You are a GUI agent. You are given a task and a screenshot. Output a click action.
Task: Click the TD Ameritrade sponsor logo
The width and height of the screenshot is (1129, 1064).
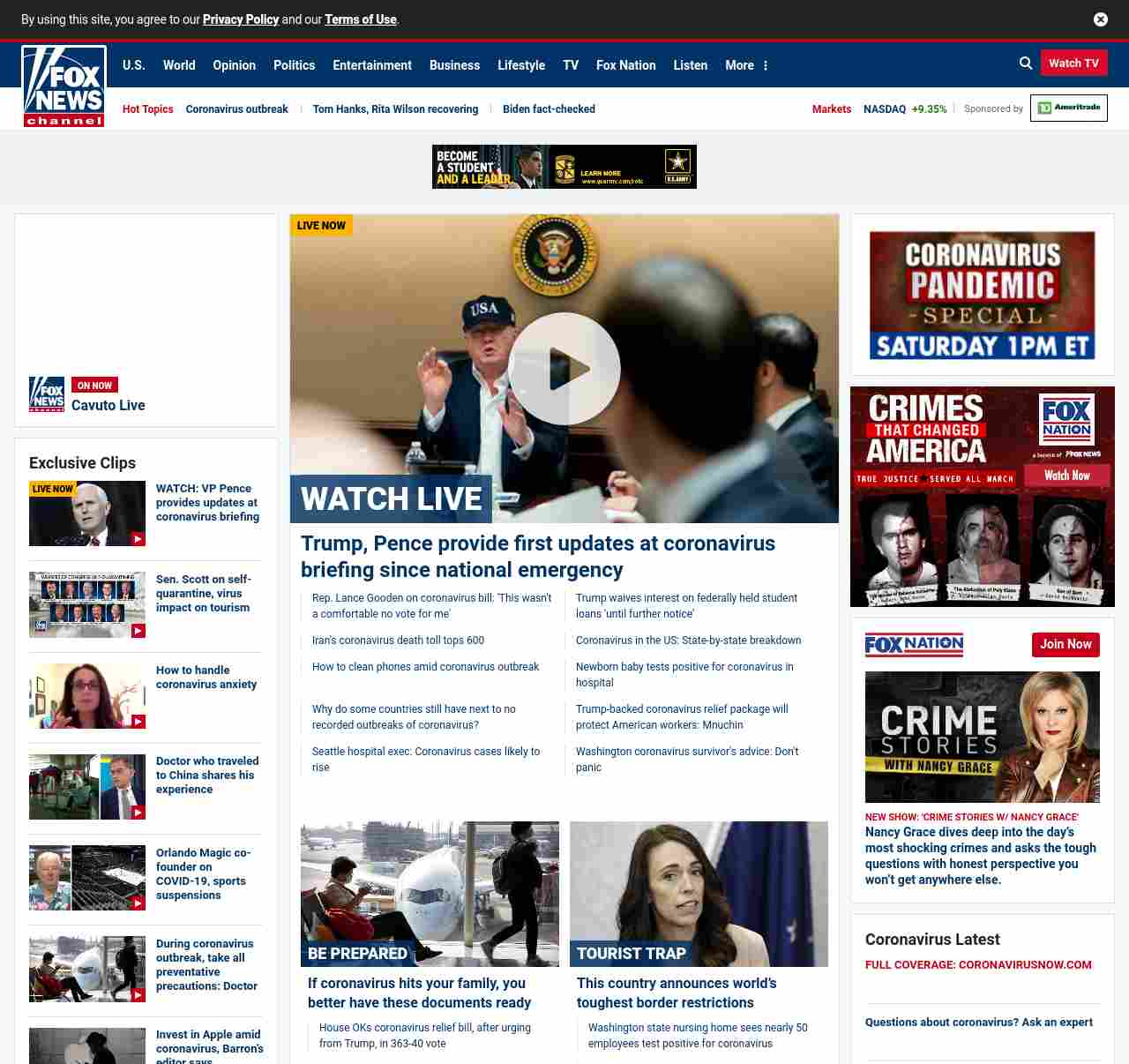click(1068, 109)
